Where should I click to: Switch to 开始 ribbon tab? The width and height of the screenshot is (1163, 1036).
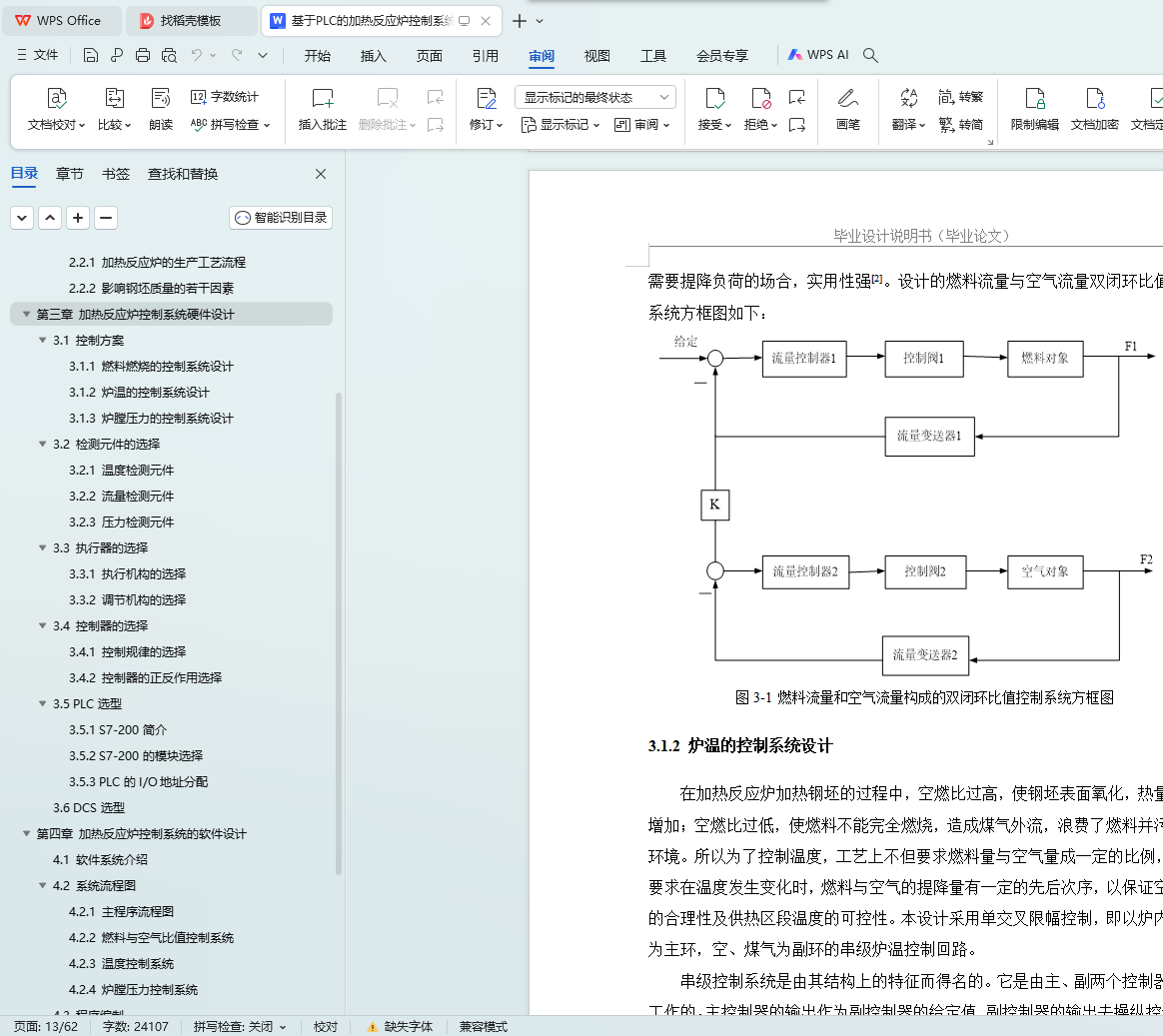pos(318,56)
